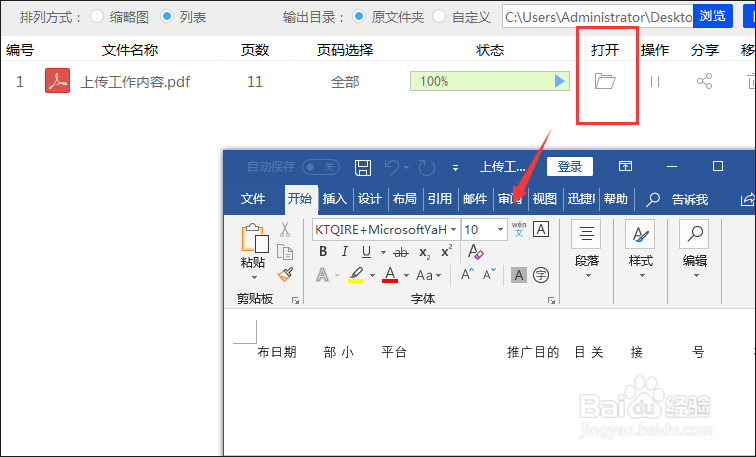The height and width of the screenshot is (457, 756).
Task: Open the font name dropdown
Action: (454, 229)
